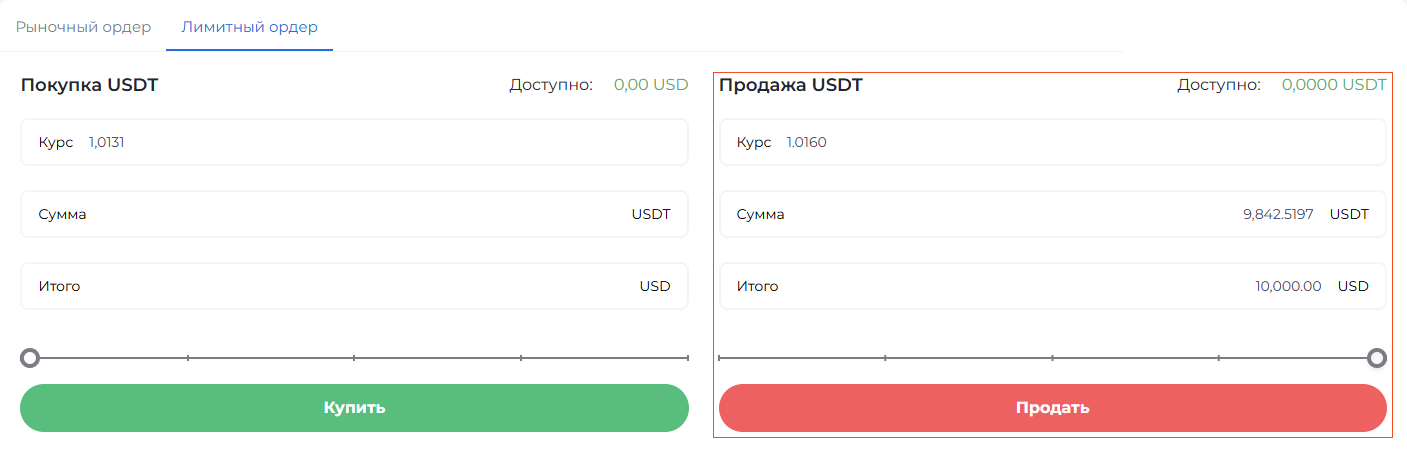Set sell slider to the third quarter tick

click(x=1219, y=357)
